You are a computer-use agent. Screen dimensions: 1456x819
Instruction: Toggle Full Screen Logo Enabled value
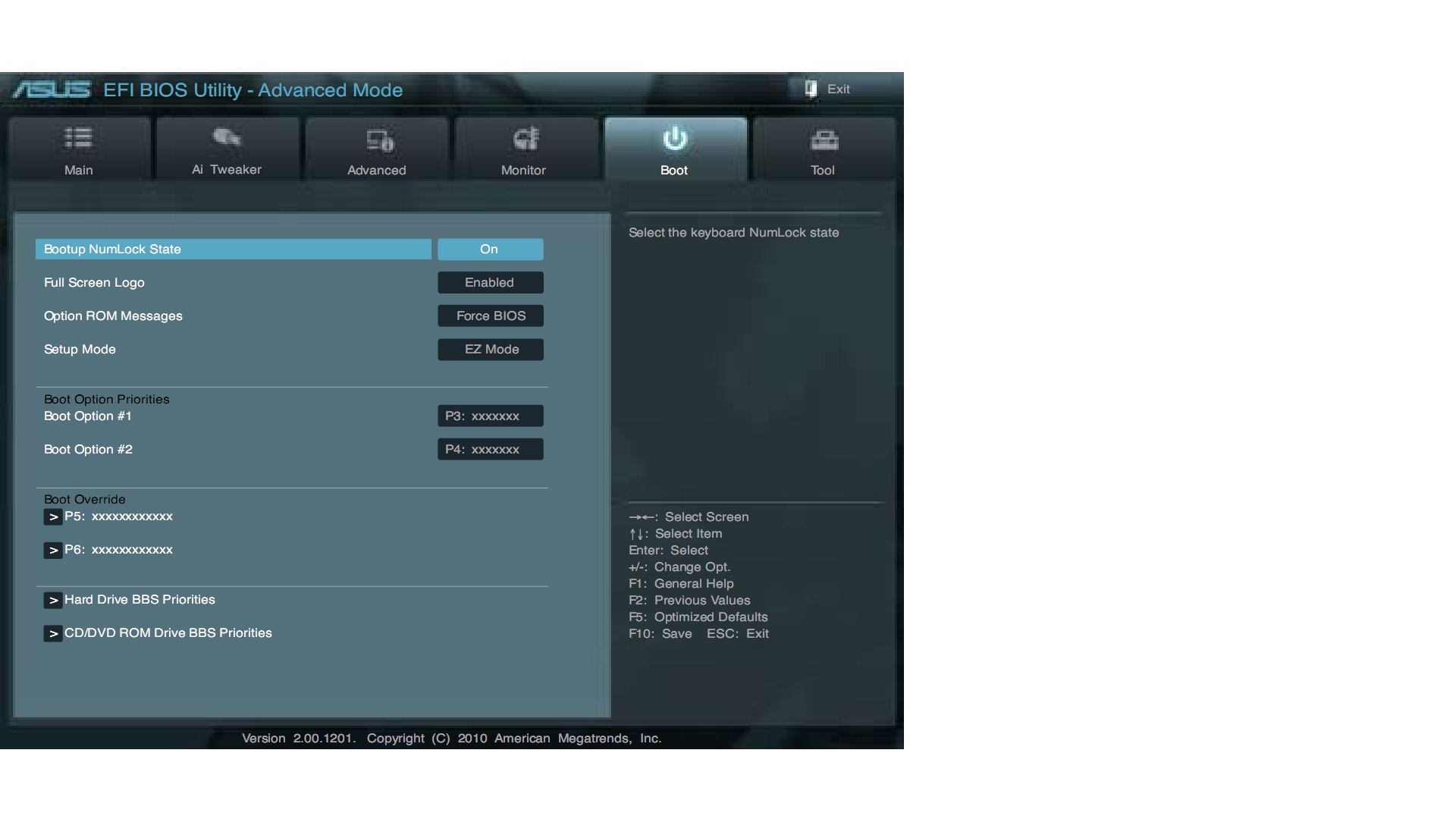(490, 283)
